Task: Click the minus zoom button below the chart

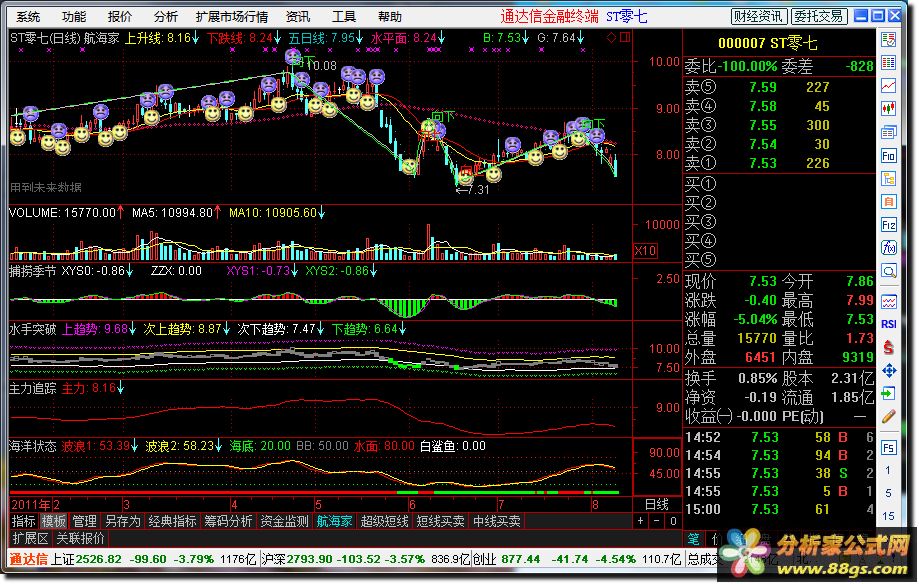Action: click(656, 521)
